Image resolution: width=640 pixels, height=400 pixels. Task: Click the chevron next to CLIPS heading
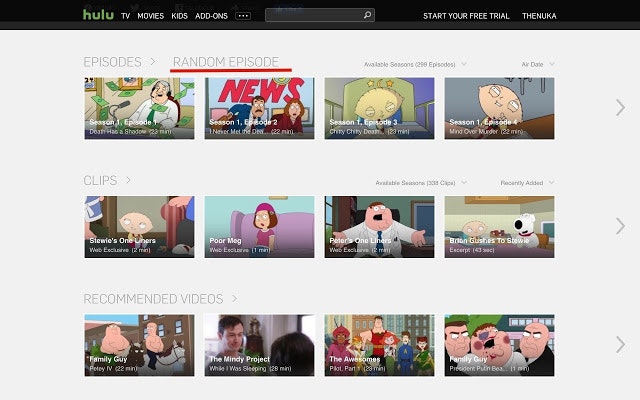coord(128,180)
